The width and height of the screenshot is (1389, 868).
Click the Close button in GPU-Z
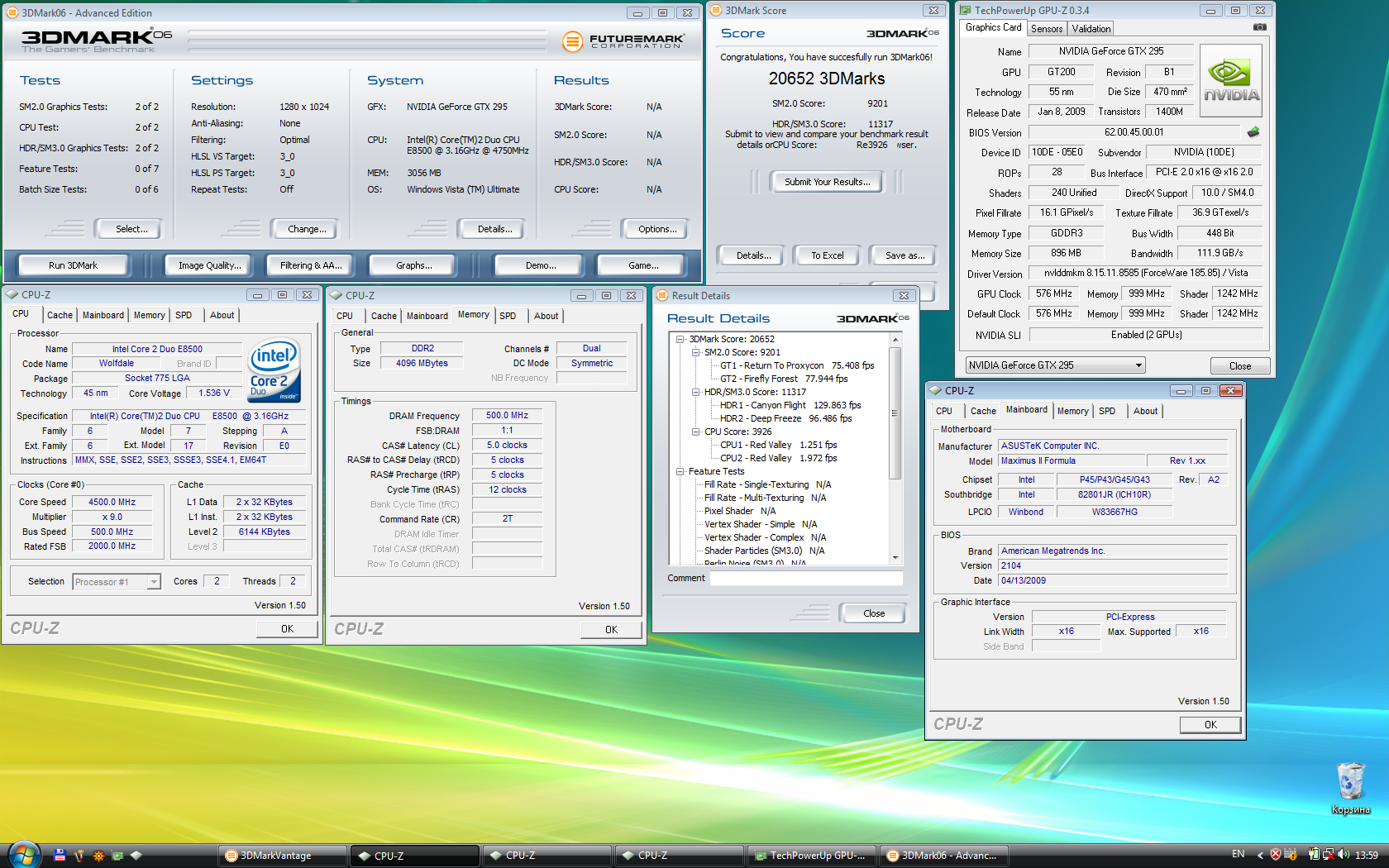(1239, 366)
